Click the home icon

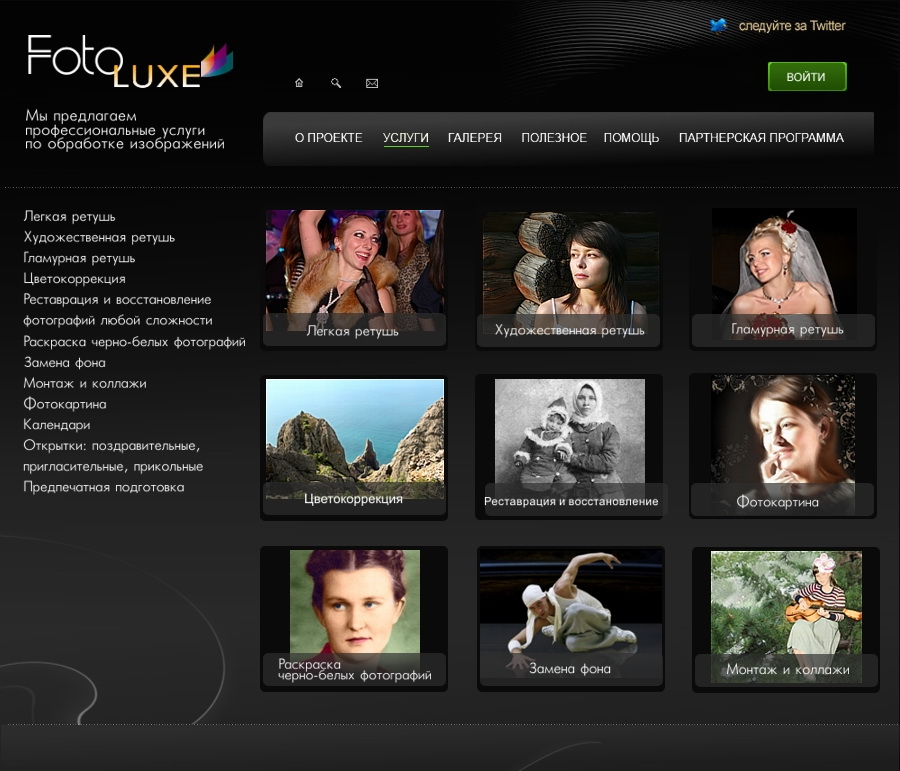298,83
